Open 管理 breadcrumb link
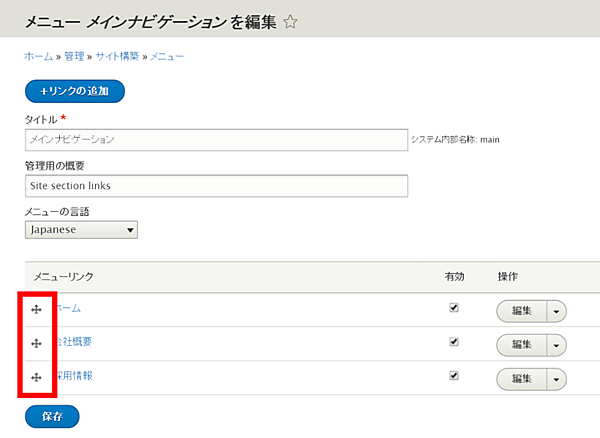The width and height of the screenshot is (600, 438). [74, 57]
